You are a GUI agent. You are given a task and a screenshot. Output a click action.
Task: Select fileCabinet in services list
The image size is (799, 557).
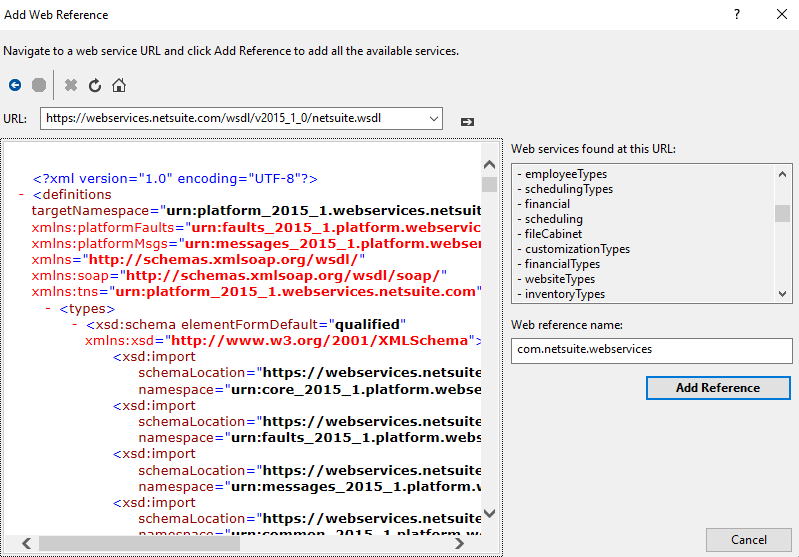[x=553, y=234]
